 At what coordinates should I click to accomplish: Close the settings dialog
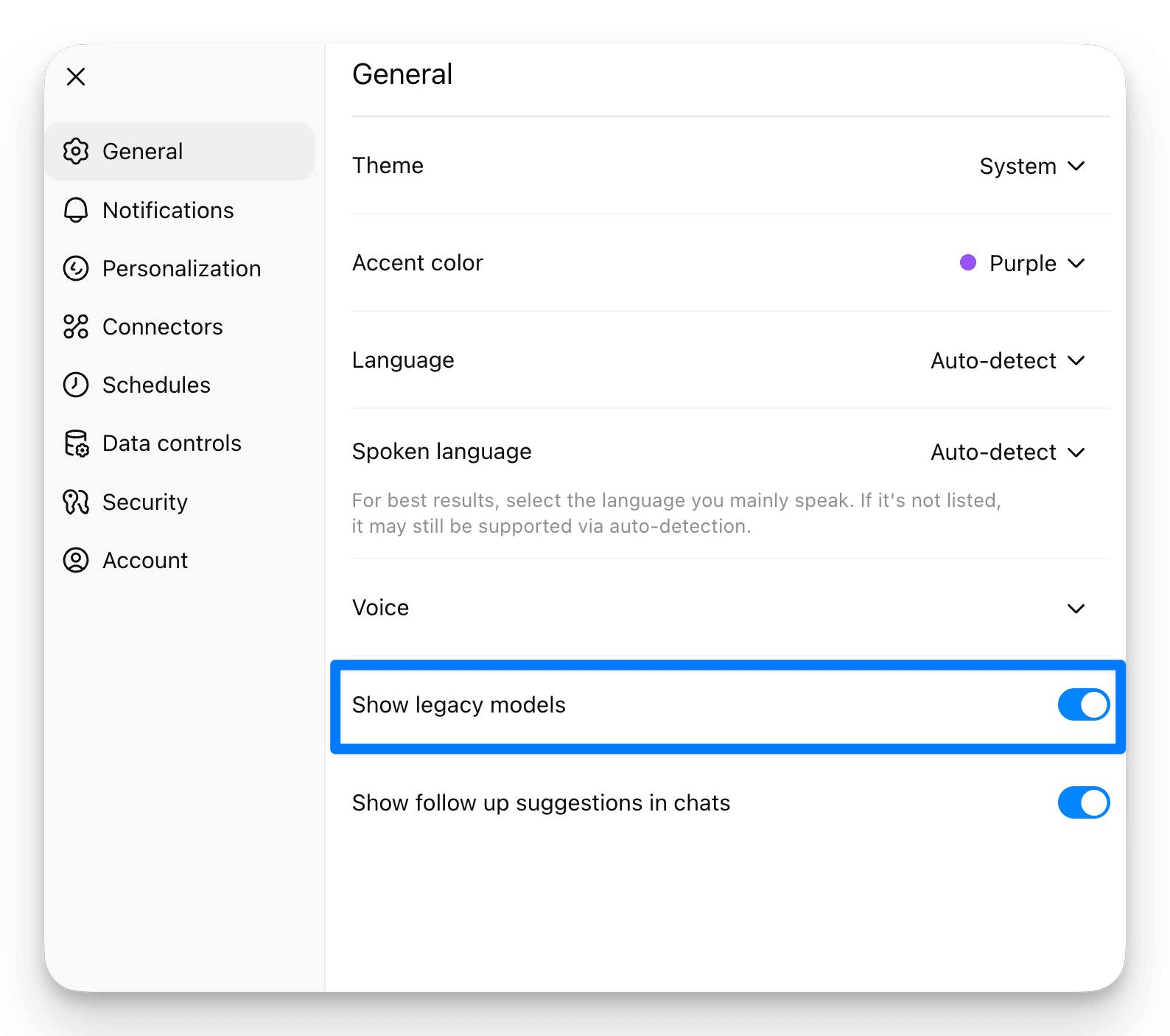click(76, 77)
